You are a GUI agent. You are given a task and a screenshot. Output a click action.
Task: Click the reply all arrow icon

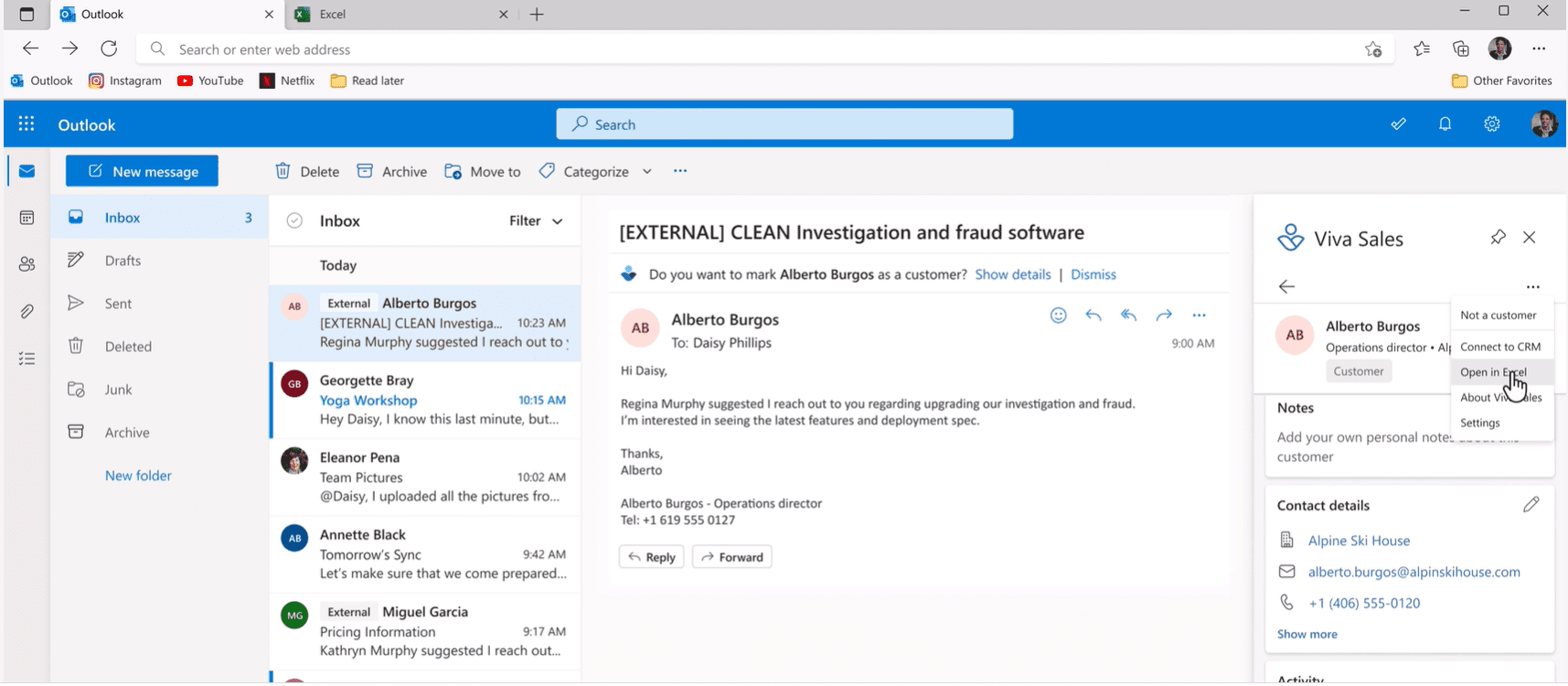coord(1128,316)
